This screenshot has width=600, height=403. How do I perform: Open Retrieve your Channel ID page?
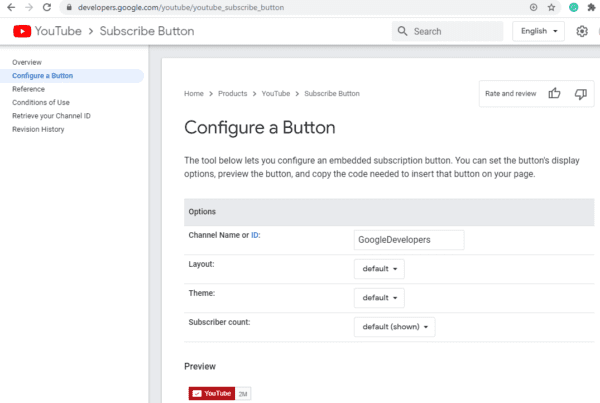click(51, 116)
